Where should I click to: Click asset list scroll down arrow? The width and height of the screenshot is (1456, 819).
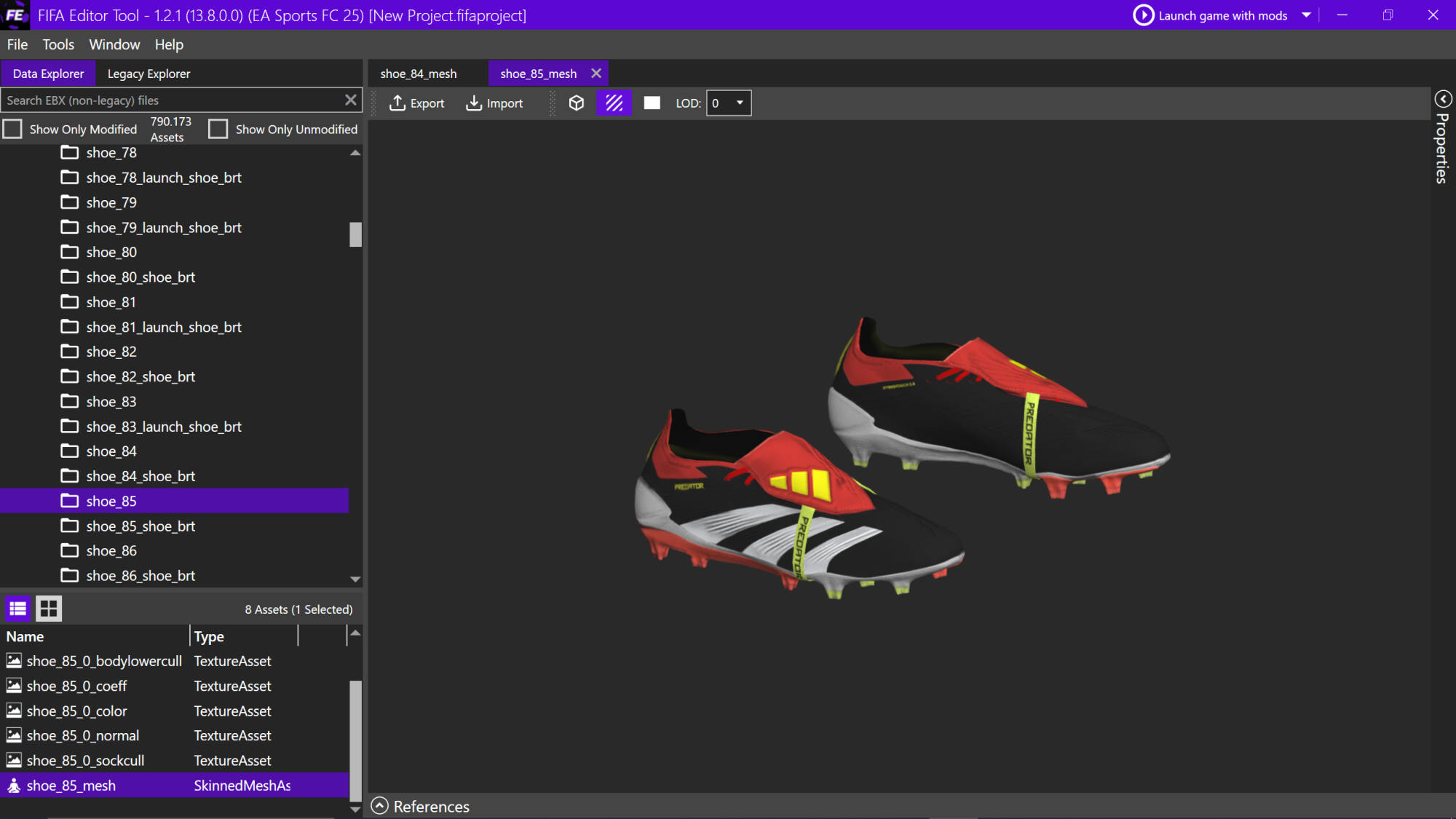(x=355, y=809)
